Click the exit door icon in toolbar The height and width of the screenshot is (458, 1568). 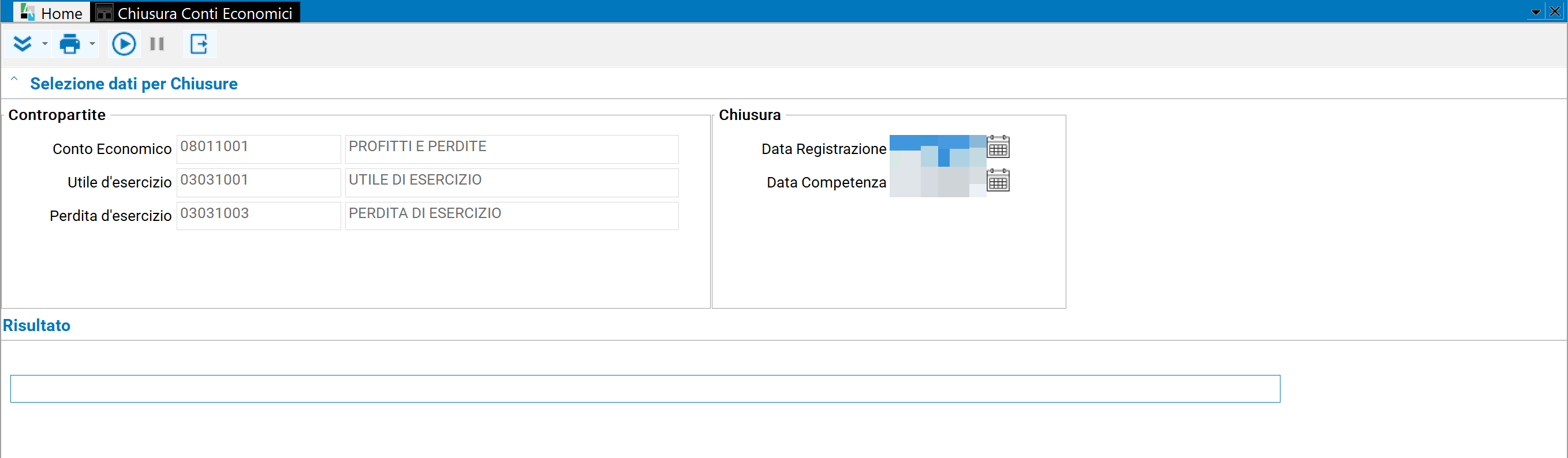pyautogui.click(x=199, y=44)
